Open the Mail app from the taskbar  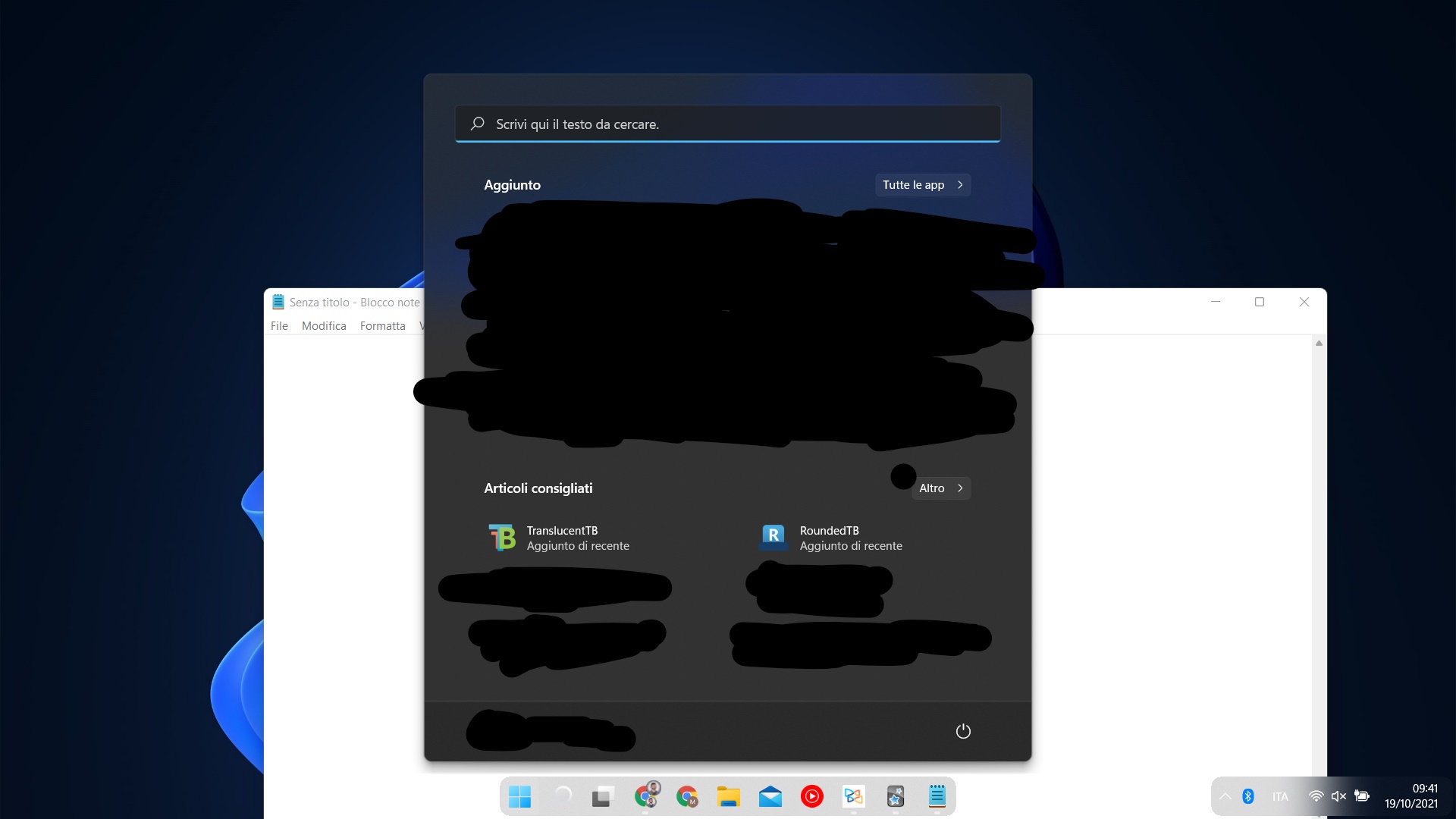tap(770, 796)
